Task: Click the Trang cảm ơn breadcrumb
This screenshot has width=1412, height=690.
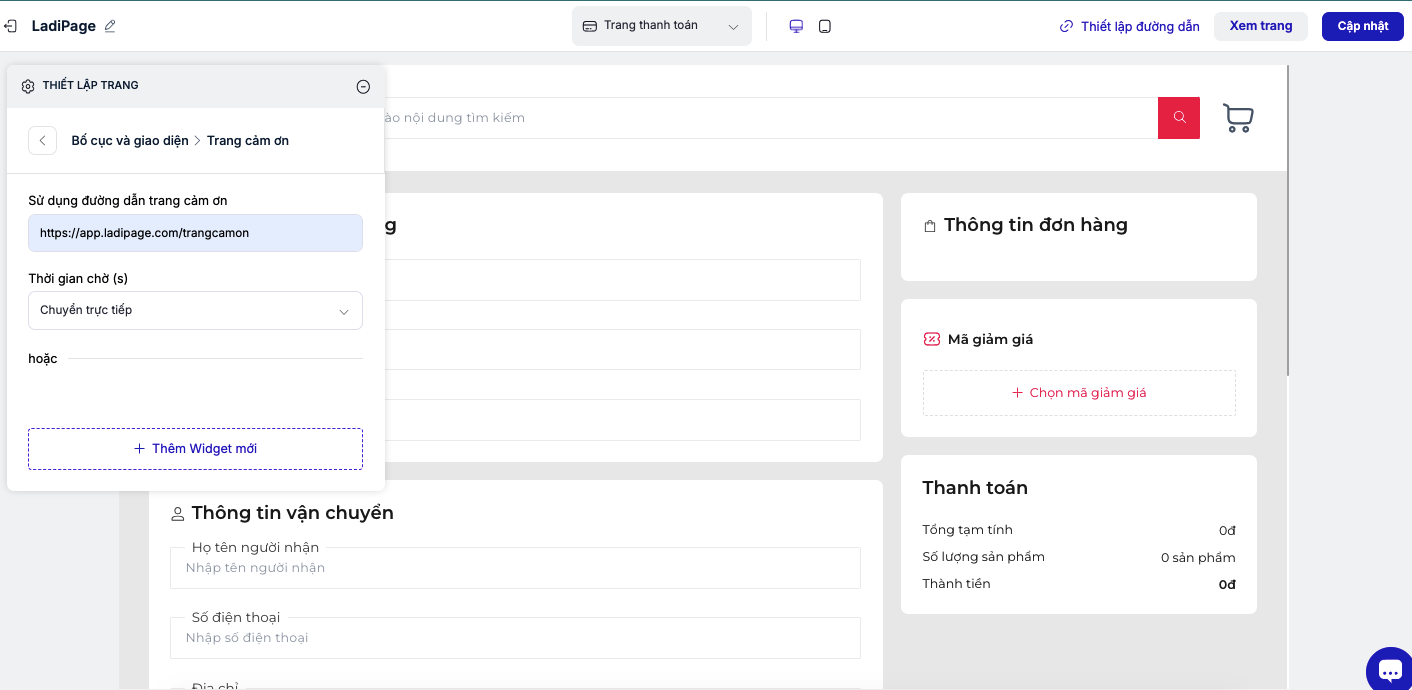Action: click(248, 141)
